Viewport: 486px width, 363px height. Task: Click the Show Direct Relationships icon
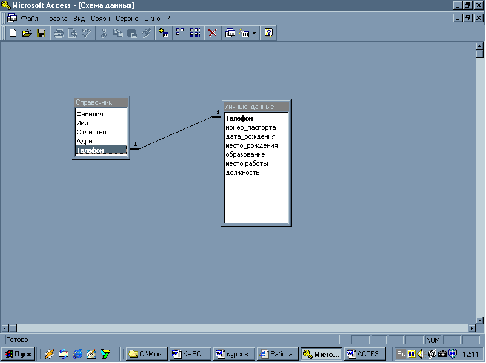(180, 33)
